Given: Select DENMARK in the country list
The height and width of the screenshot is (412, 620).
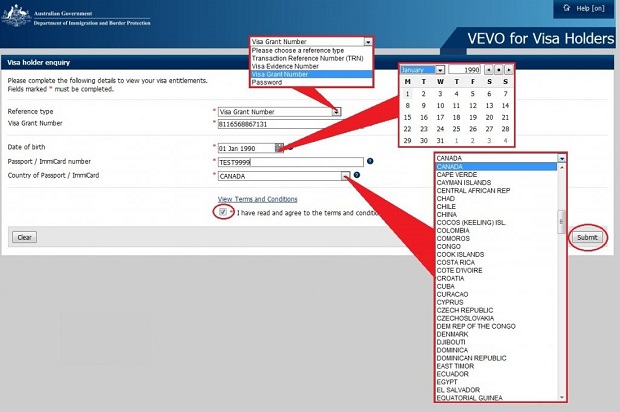Looking at the screenshot, I should (497, 334).
